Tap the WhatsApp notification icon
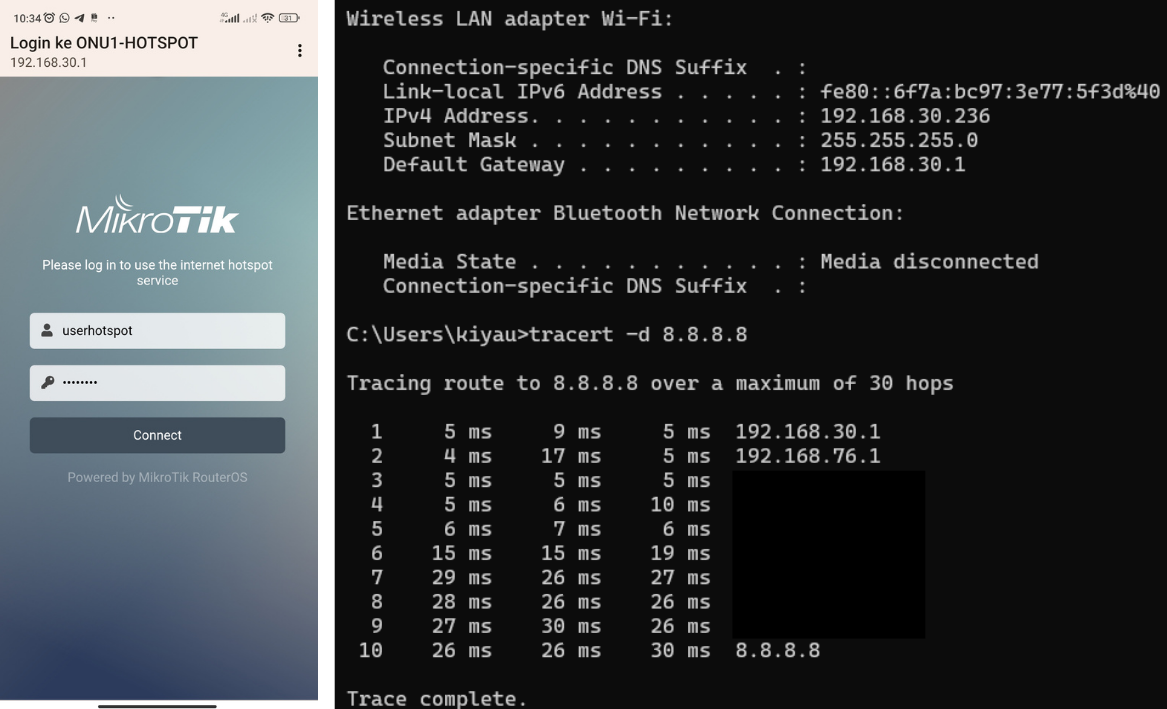Viewport: 1167px width, 709px height. click(x=63, y=18)
